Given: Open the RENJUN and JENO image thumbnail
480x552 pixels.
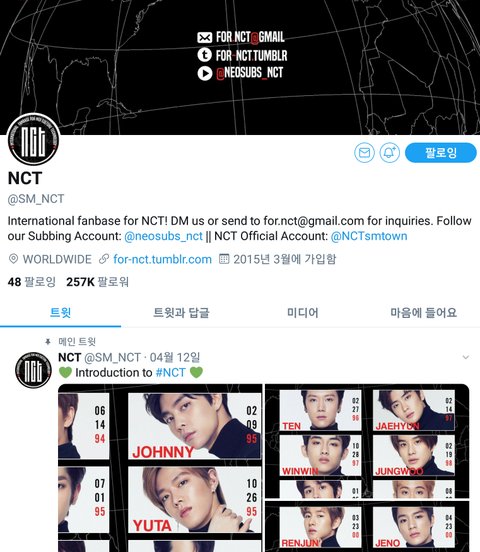Looking at the screenshot, I should pyautogui.click(x=367, y=527).
